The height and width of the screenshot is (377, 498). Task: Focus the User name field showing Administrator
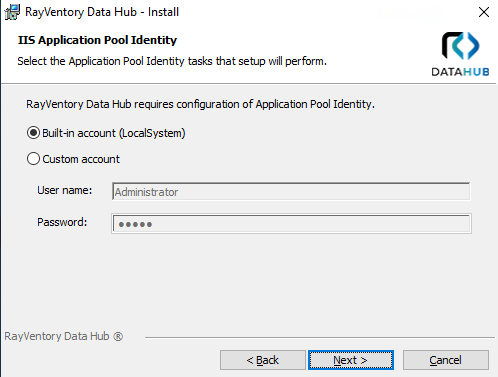pyautogui.click(x=291, y=192)
